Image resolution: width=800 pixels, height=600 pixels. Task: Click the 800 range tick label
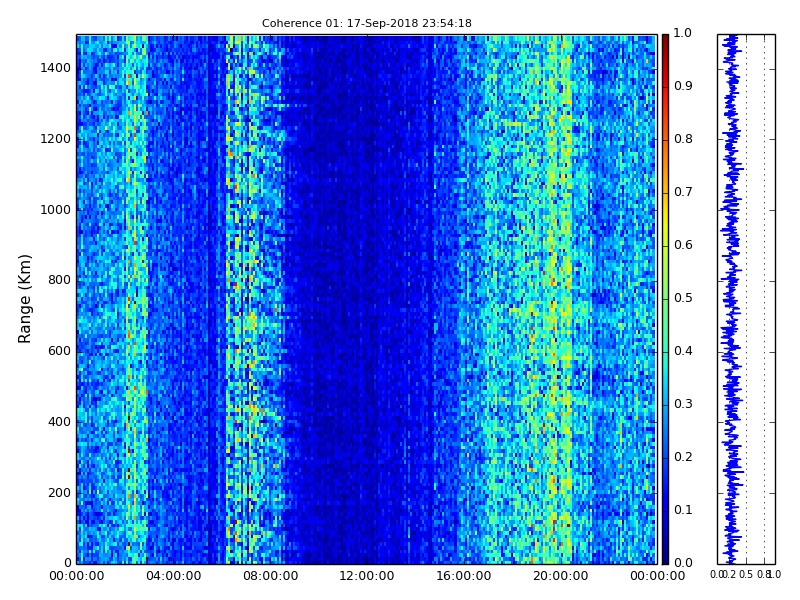pyautogui.click(x=59, y=280)
